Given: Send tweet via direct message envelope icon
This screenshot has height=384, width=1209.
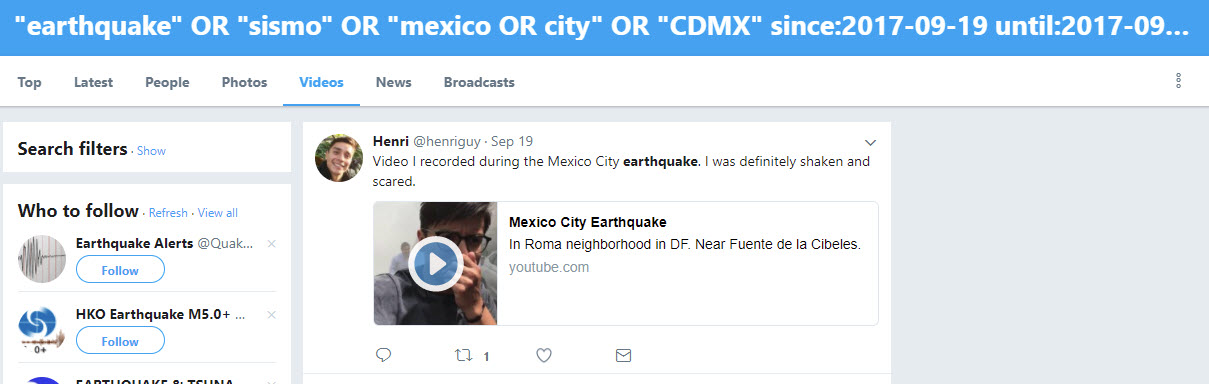Looking at the screenshot, I should click(x=623, y=355).
